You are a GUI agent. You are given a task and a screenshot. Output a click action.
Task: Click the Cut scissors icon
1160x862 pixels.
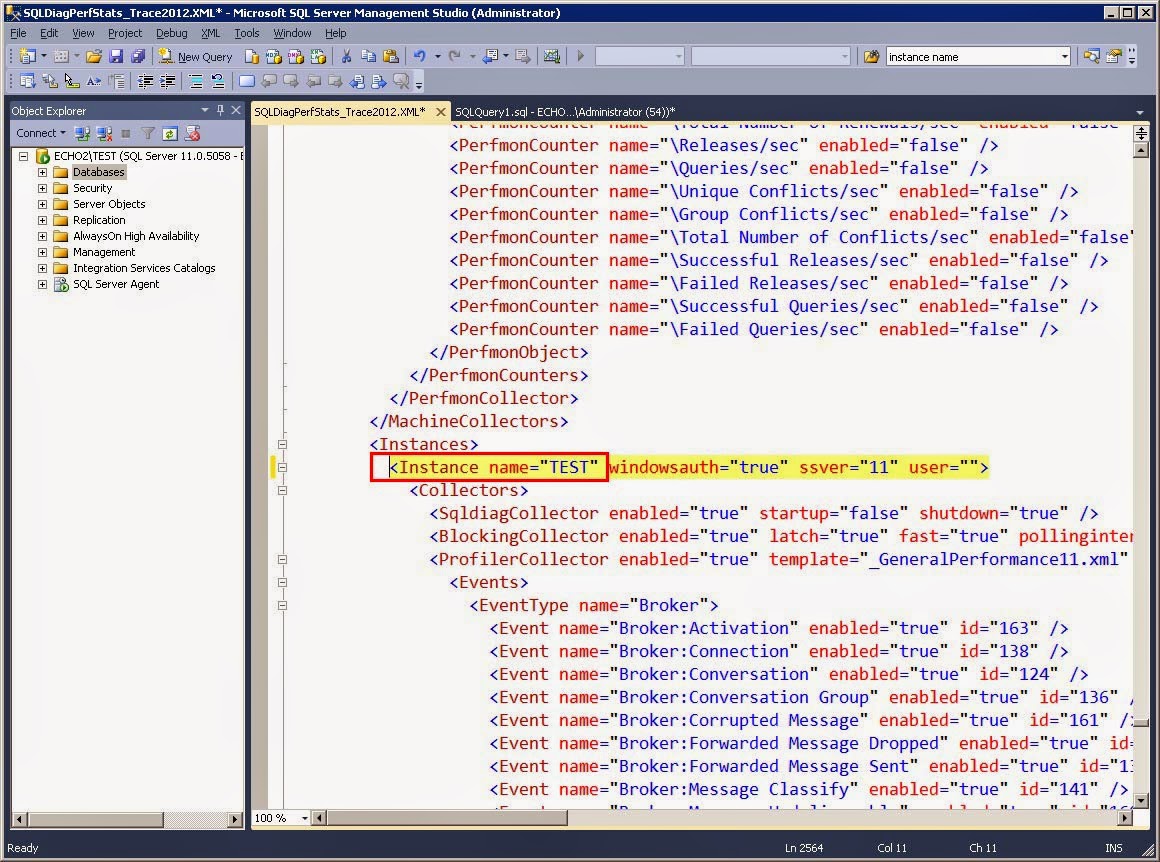[346, 57]
